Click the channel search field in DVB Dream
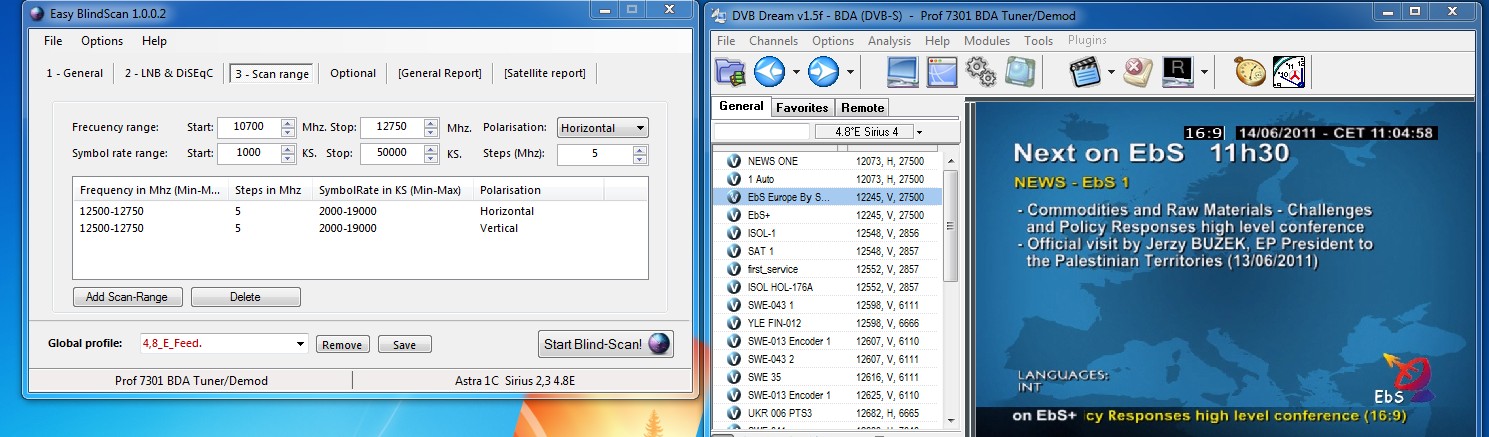 pos(761,132)
